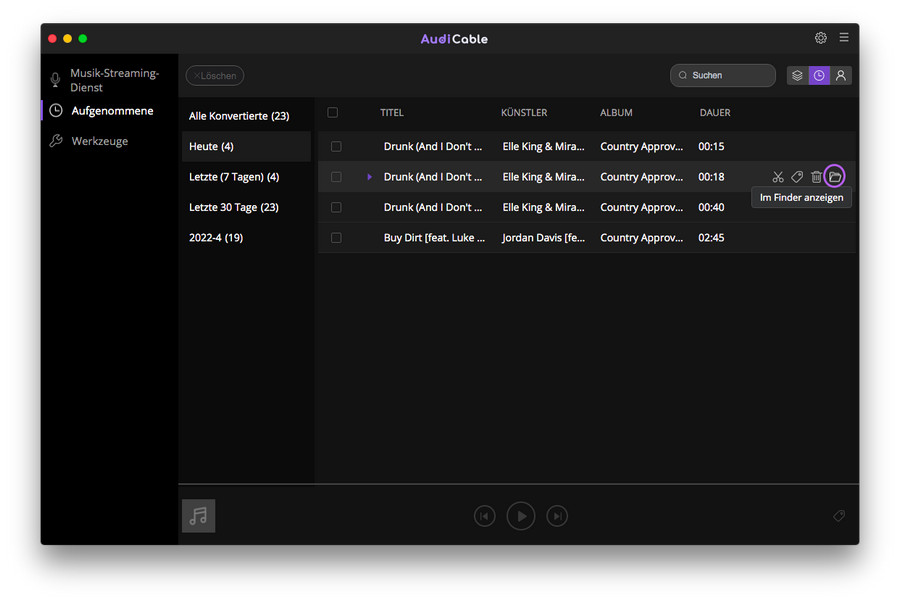The height and width of the screenshot is (603, 900).
Task: Sort by the ALBUM column header
Action: tap(616, 112)
